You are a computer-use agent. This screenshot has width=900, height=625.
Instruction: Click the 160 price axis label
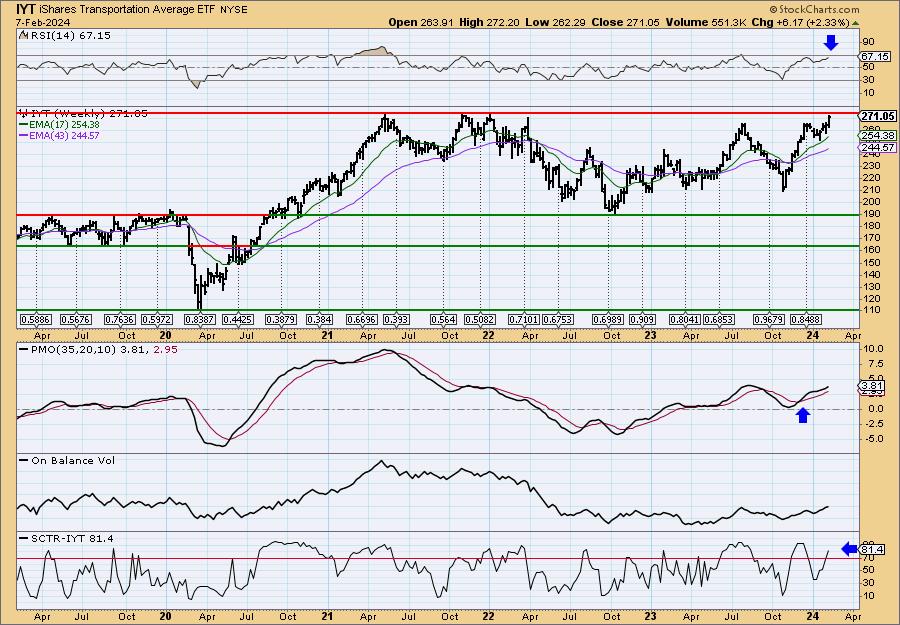click(870, 250)
